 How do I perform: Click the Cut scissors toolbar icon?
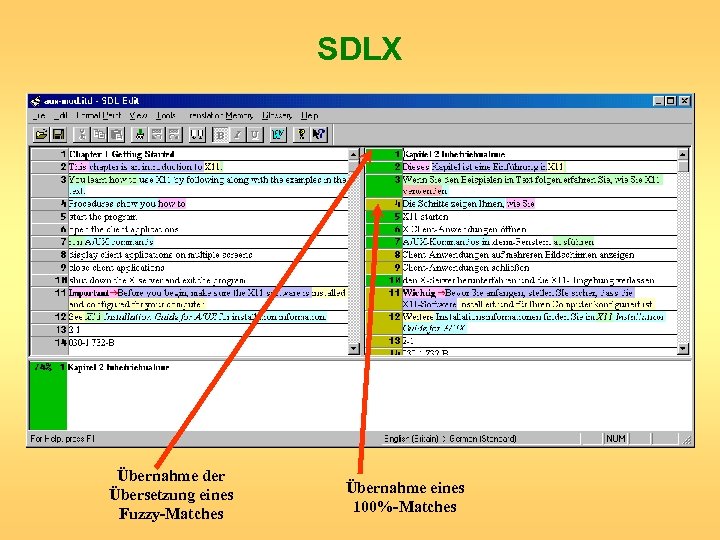[x=82, y=134]
